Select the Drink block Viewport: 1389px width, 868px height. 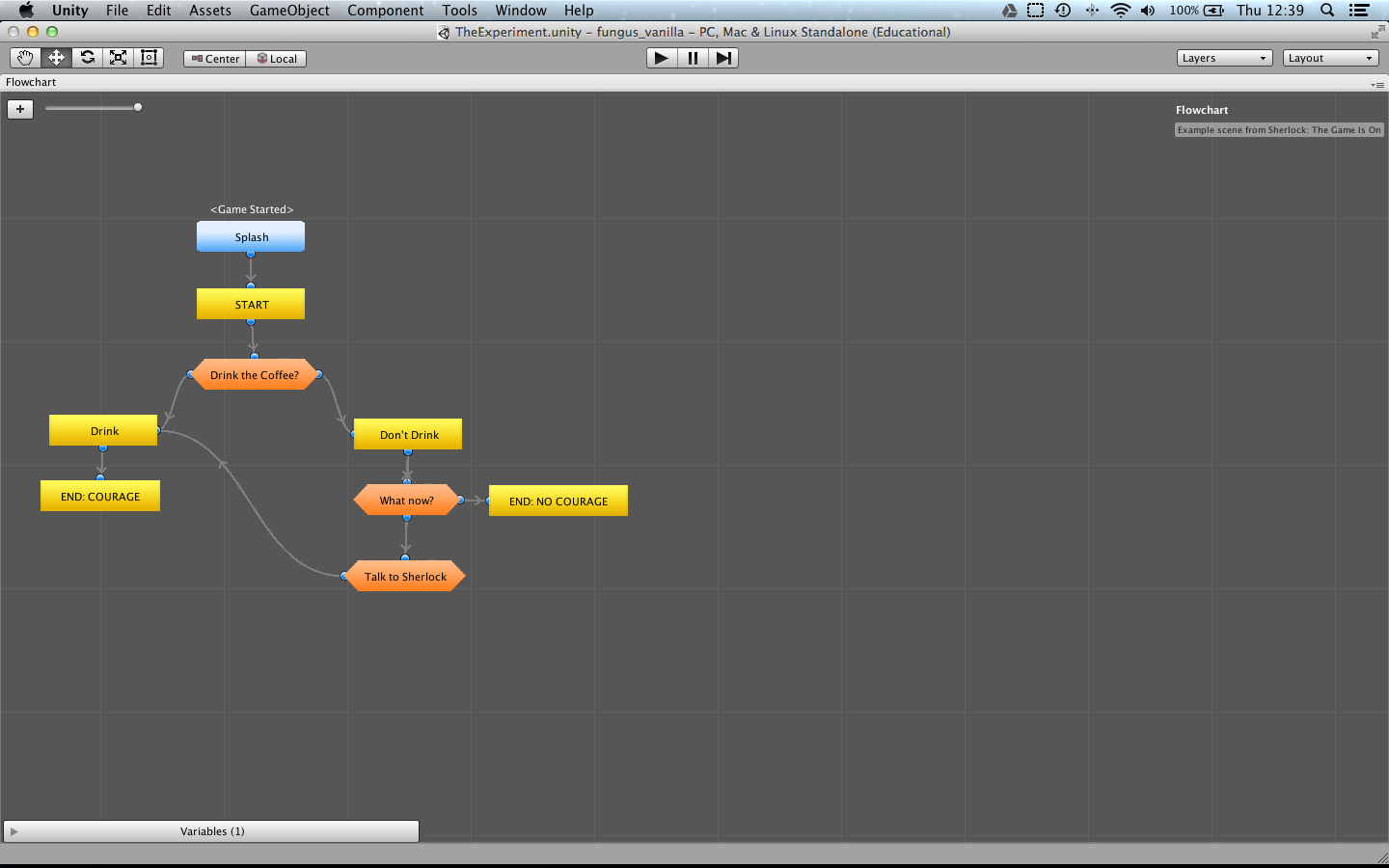coord(103,430)
